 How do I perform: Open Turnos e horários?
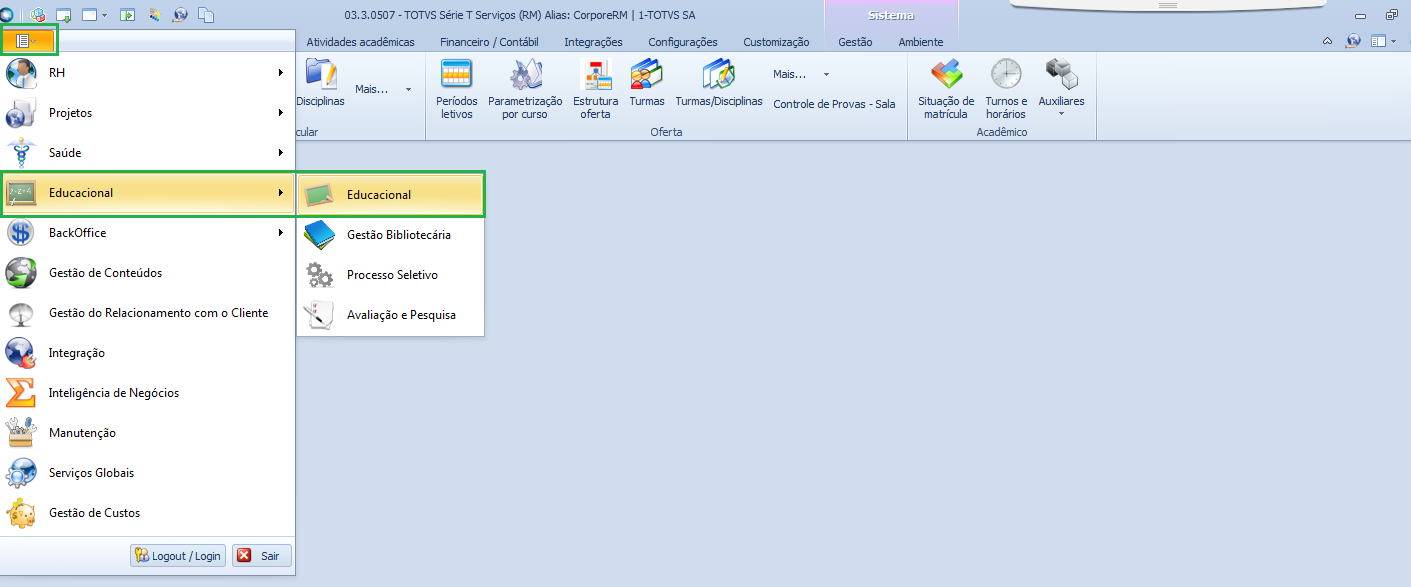point(1006,89)
